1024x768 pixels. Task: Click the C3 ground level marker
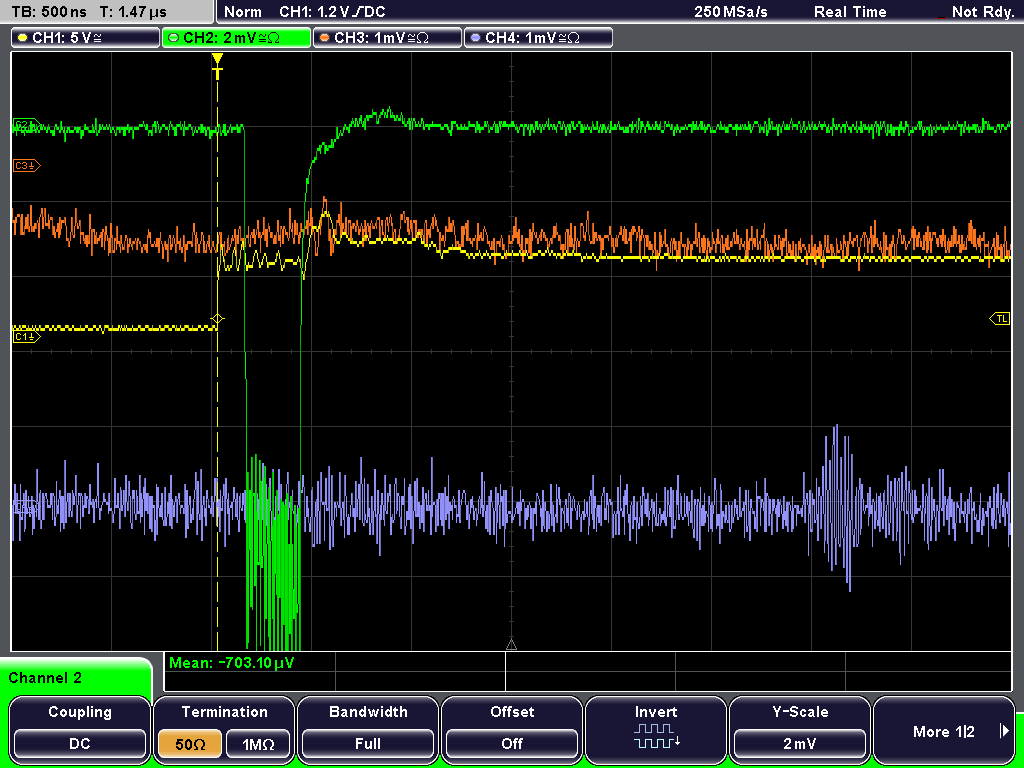point(27,166)
